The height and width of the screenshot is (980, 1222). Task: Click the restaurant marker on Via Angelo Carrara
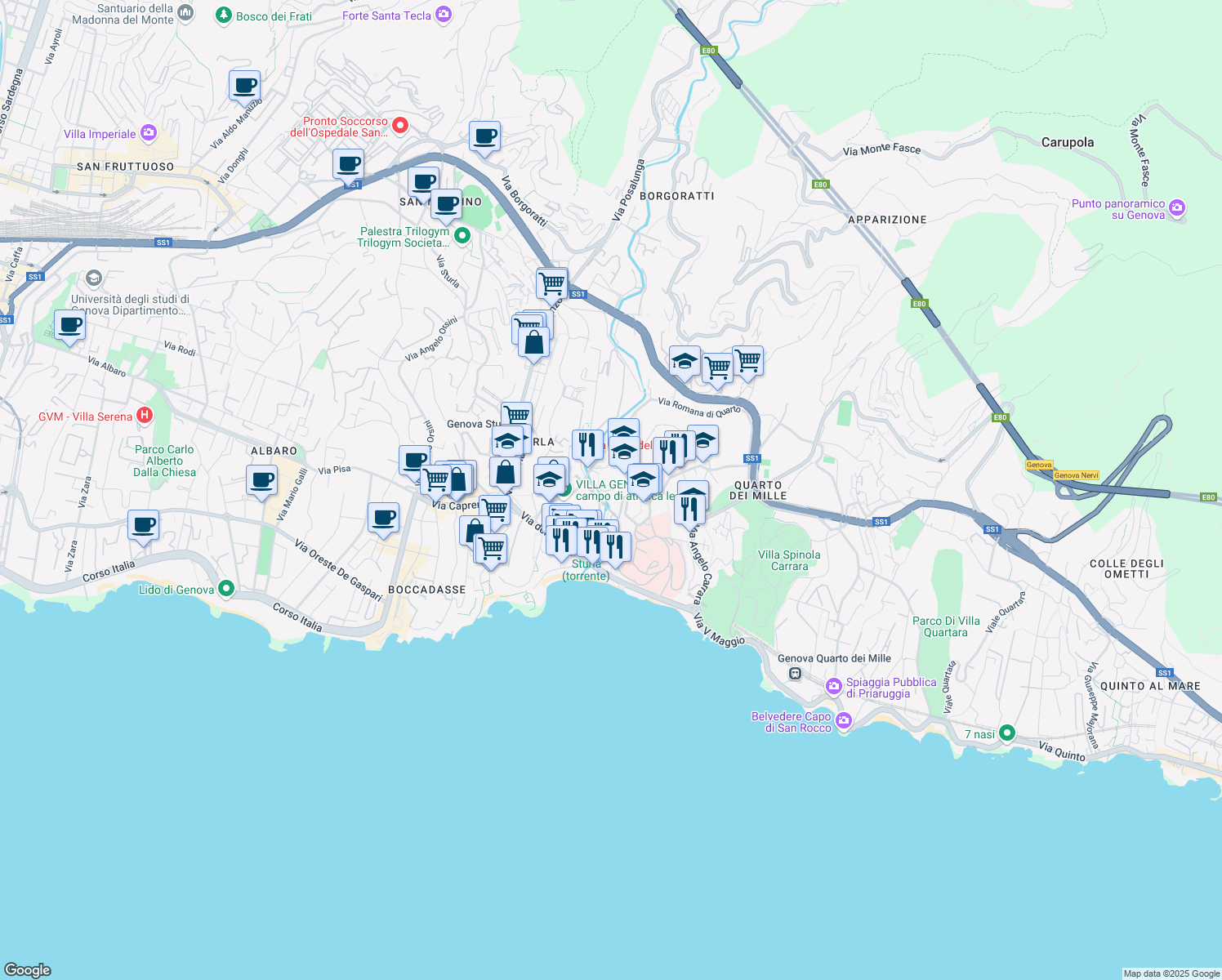689,510
